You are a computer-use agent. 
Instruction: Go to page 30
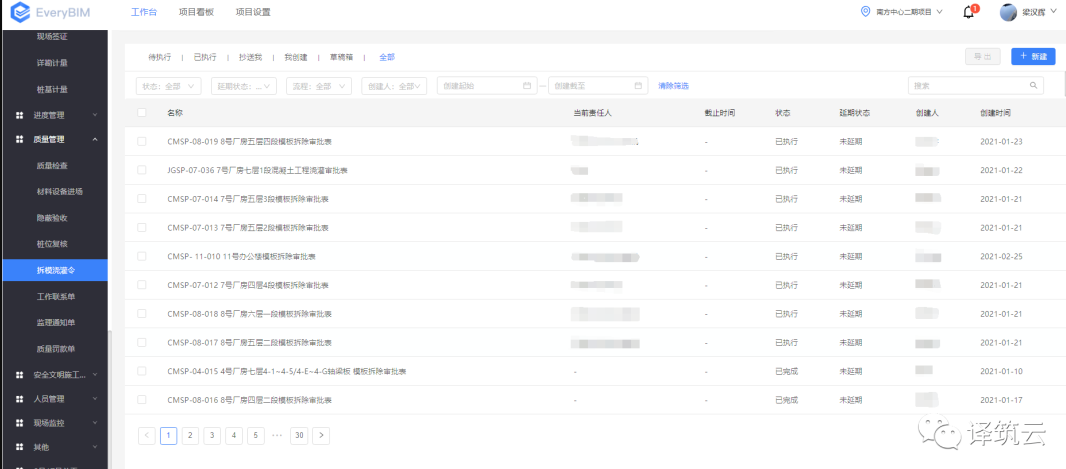(298, 436)
